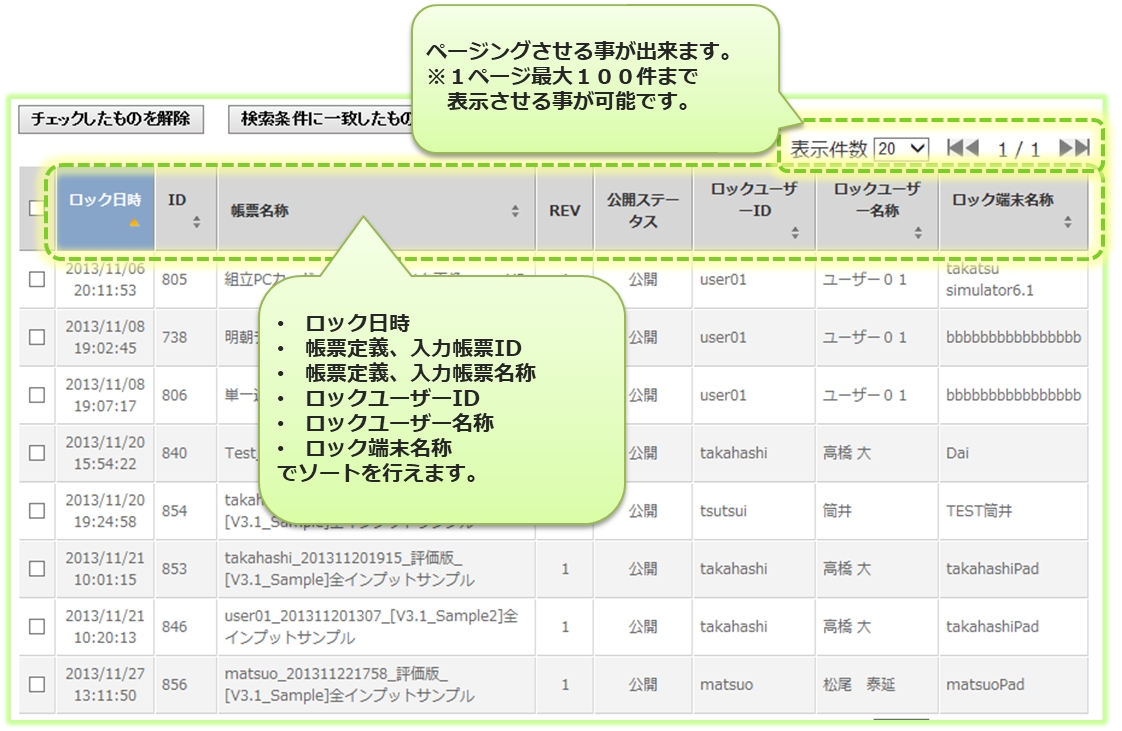The height and width of the screenshot is (731, 1122).
Task: Sort by the REV column header
Action: (x=564, y=211)
